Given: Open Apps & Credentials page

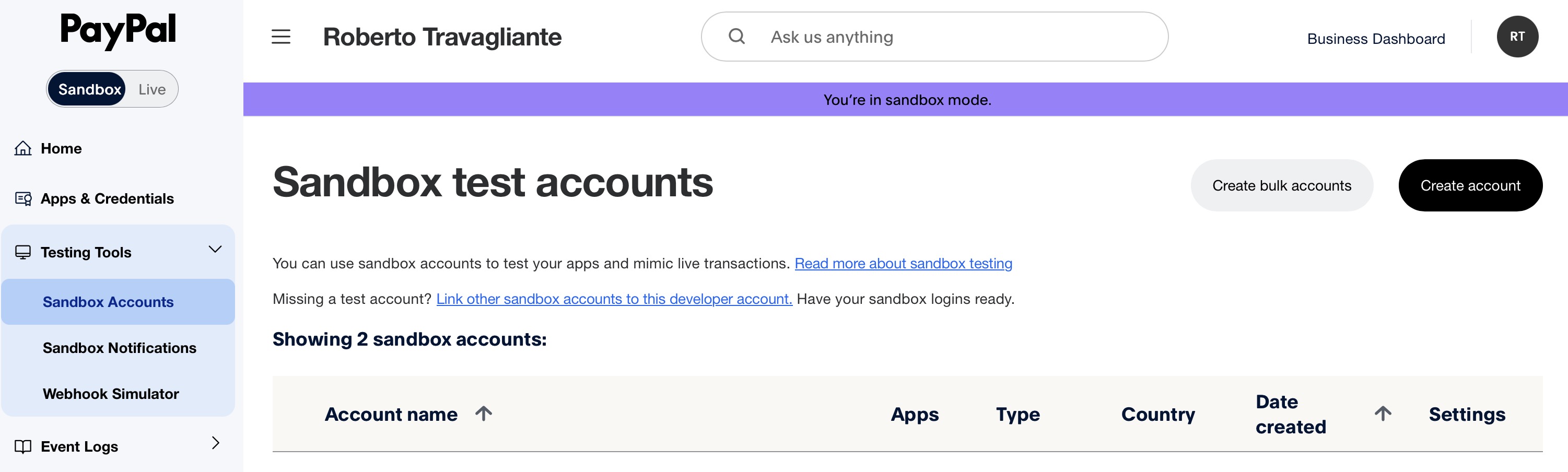Looking at the screenshot, I should click(x=107, y=199).
